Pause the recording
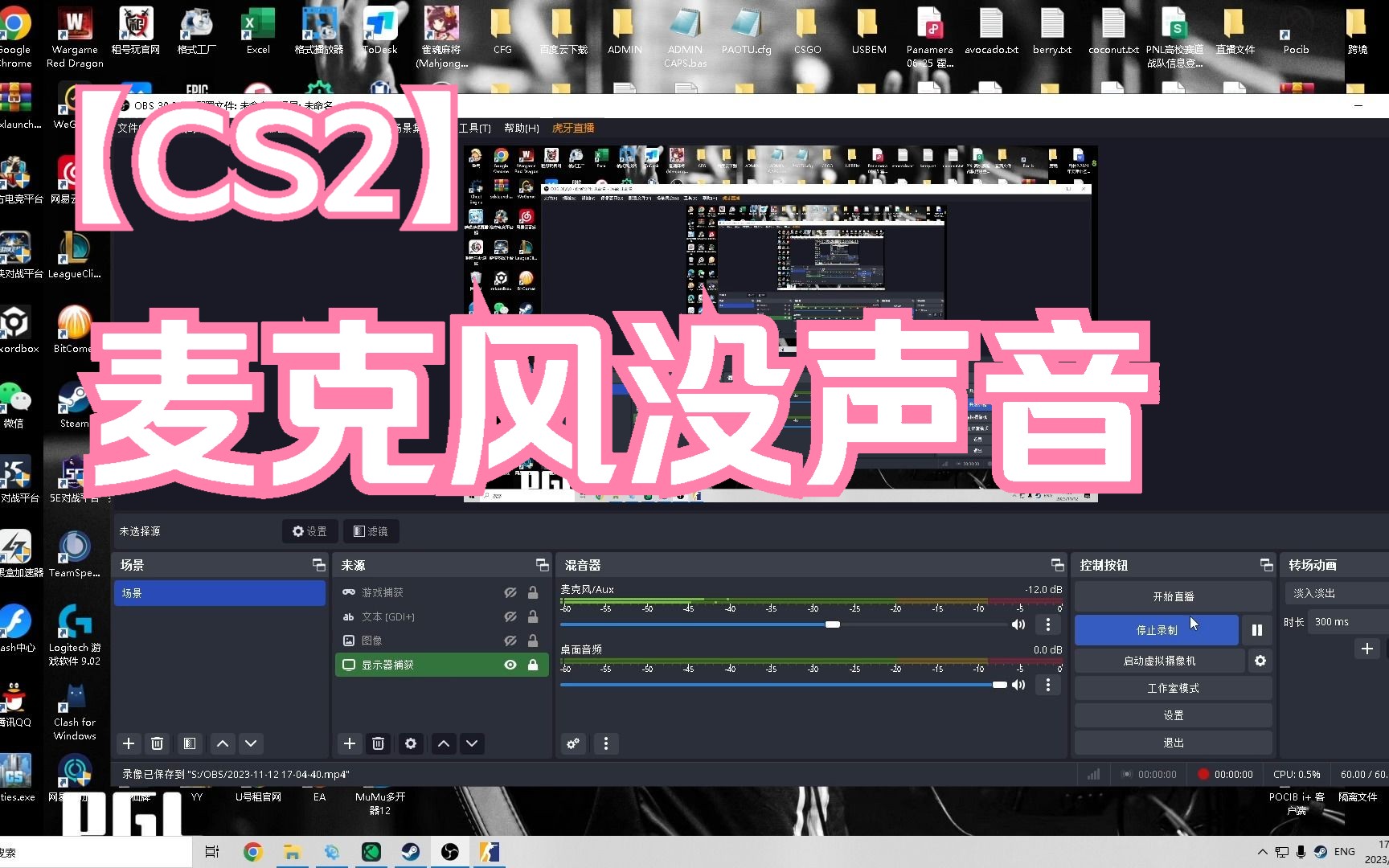1389x868 pixels. [1257, 630]
